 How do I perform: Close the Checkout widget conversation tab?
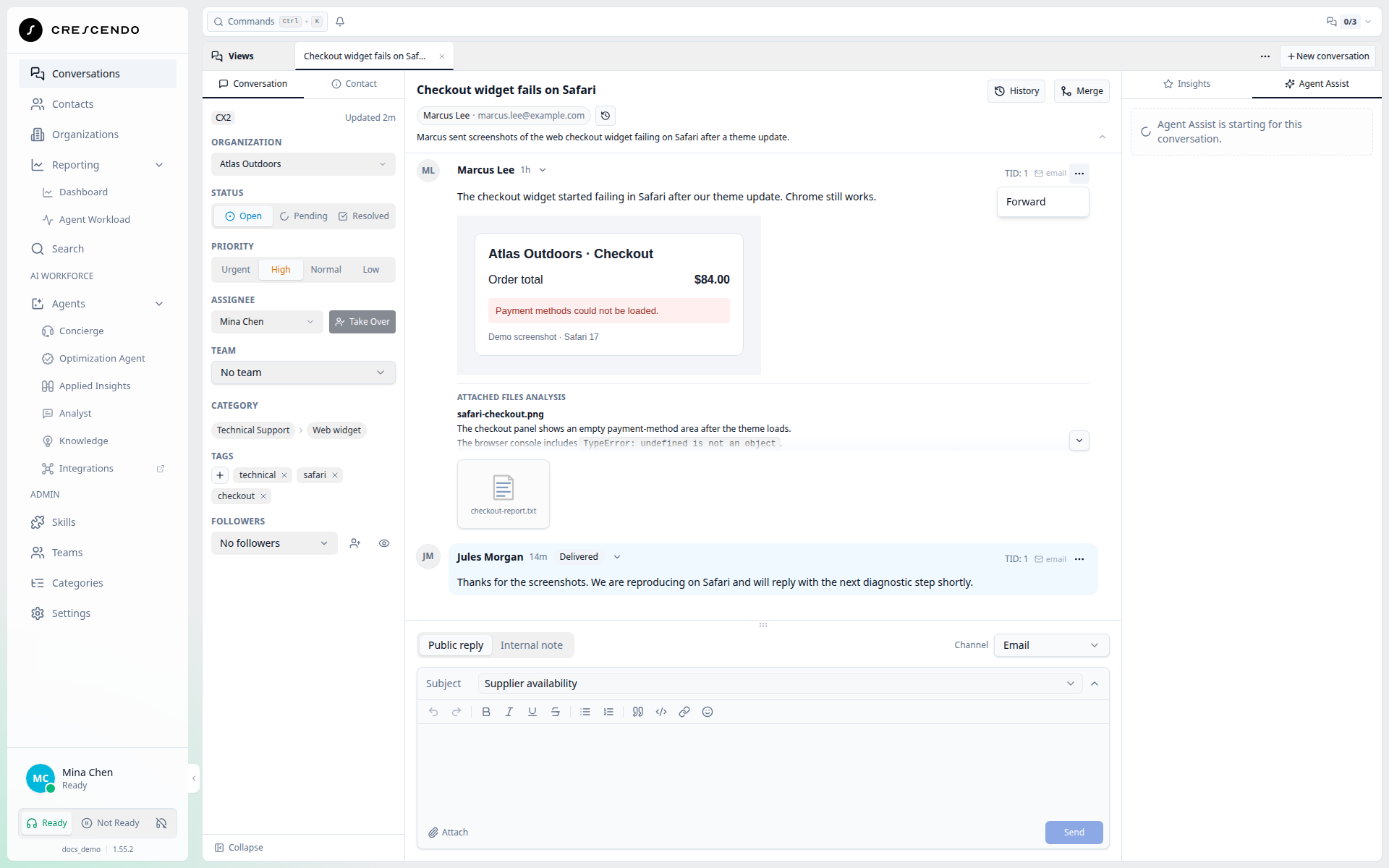442,56
